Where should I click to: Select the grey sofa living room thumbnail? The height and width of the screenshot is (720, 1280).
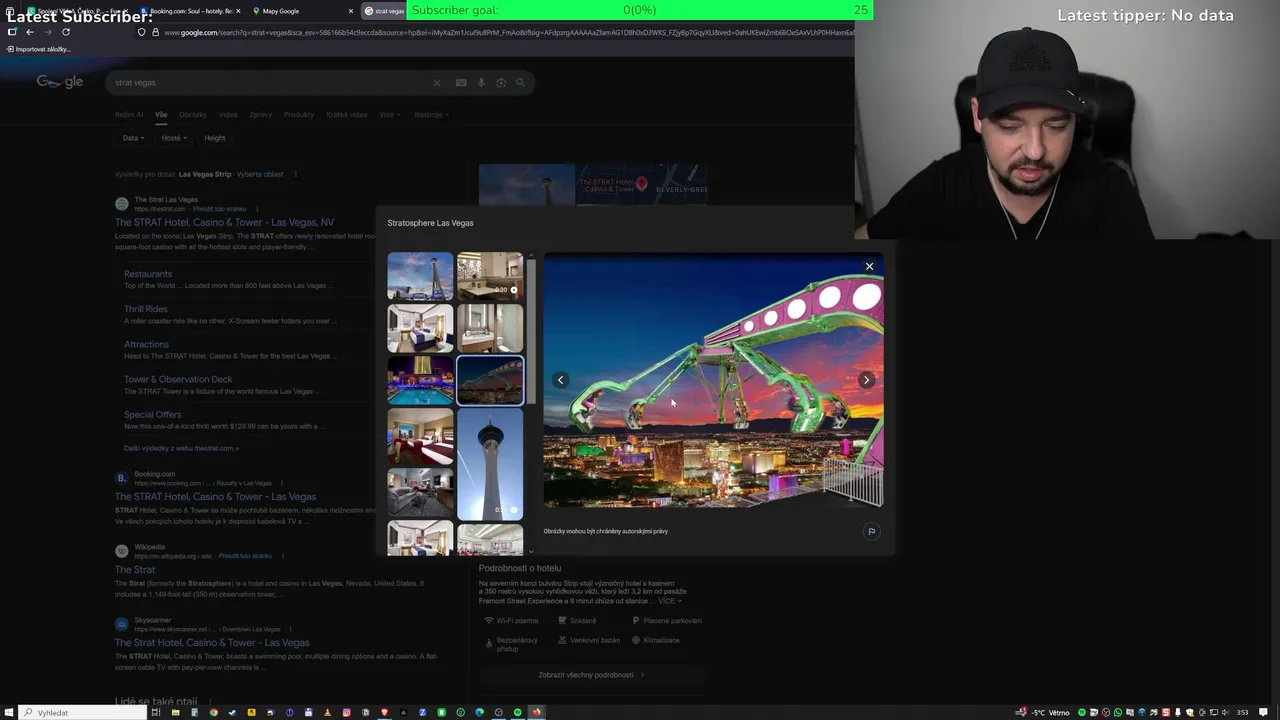[420, 493]
